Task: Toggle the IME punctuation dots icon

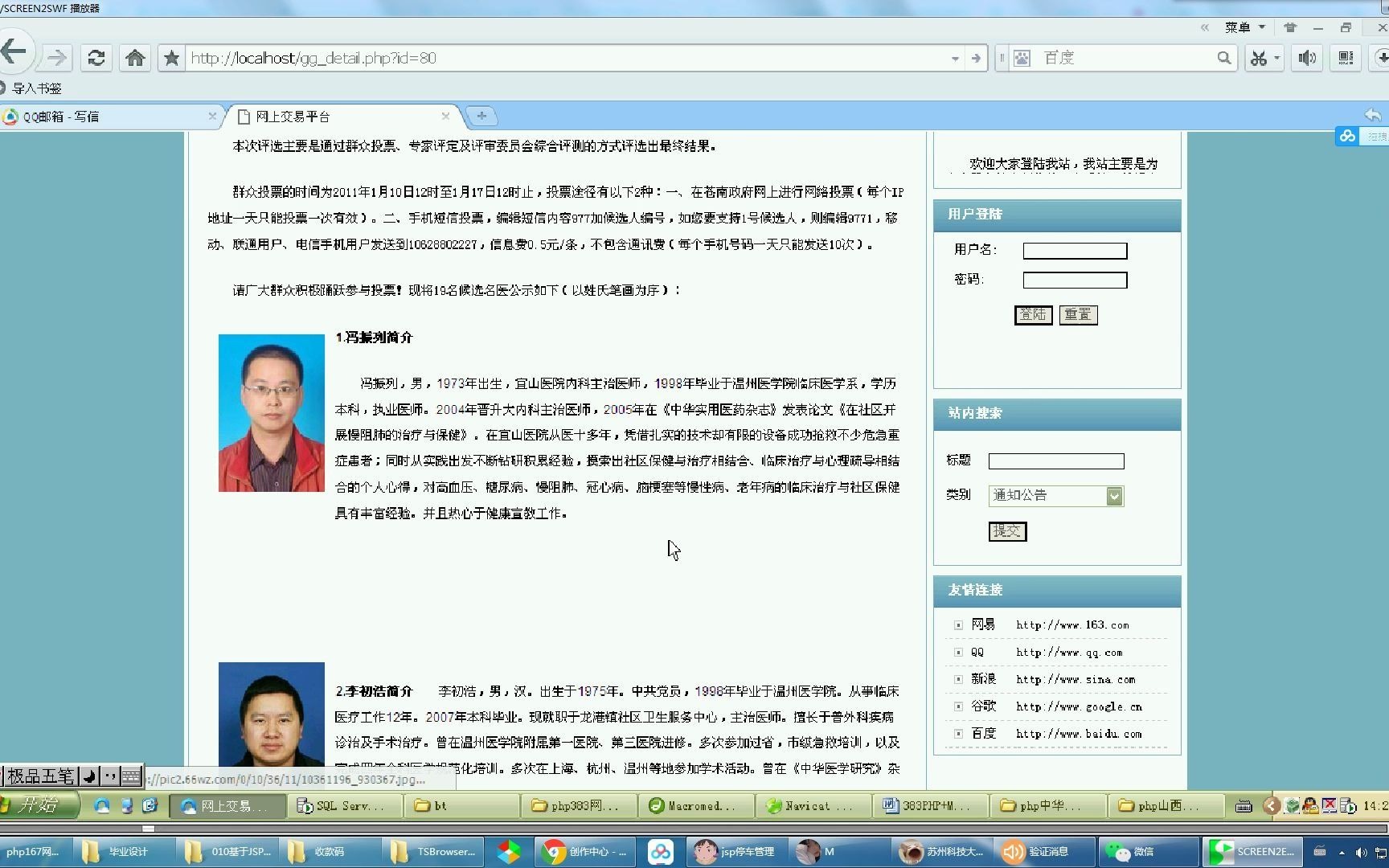Action: click(110, 776)
